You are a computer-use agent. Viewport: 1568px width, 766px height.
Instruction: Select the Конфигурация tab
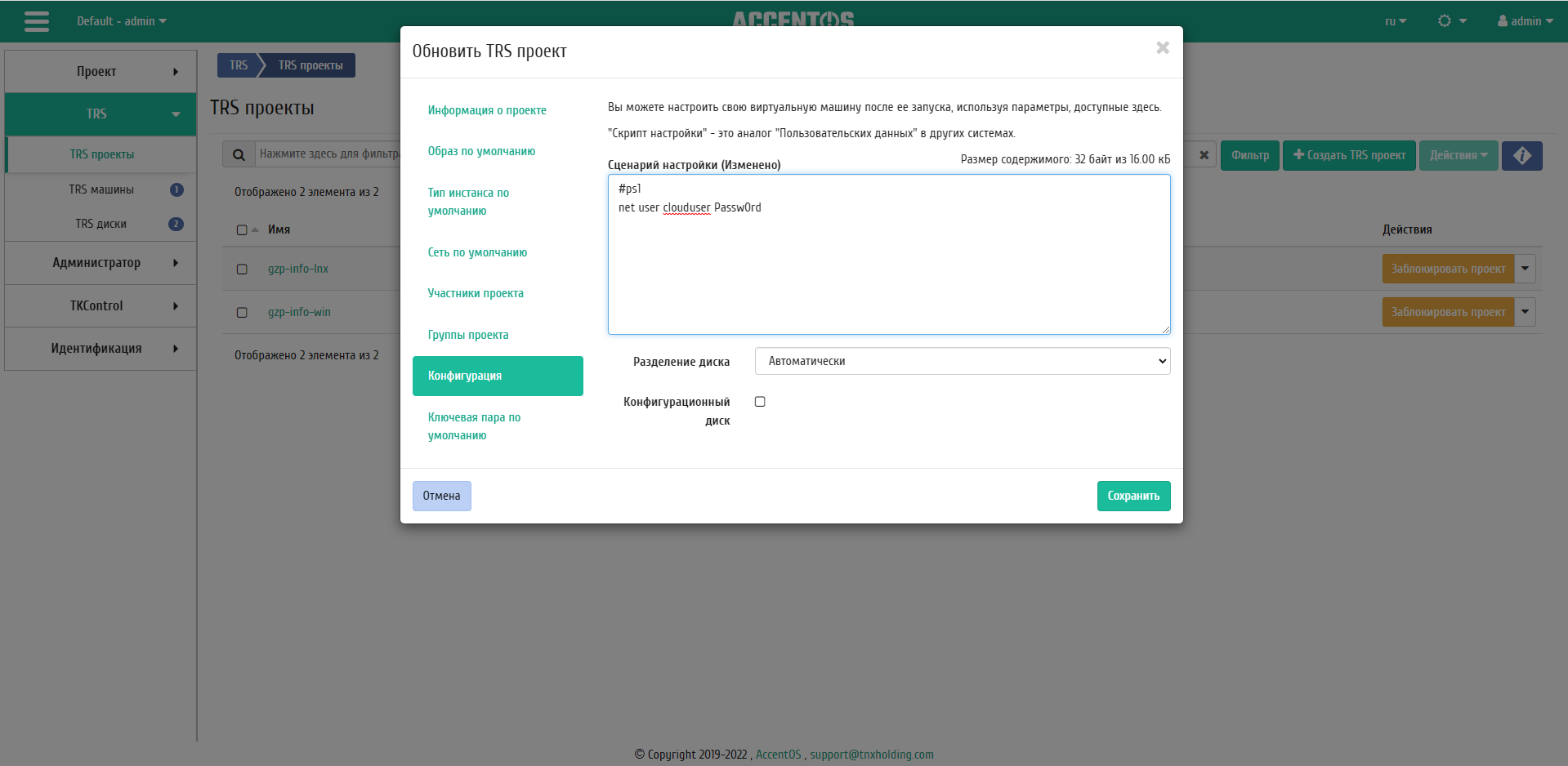(x=498, y=376)
